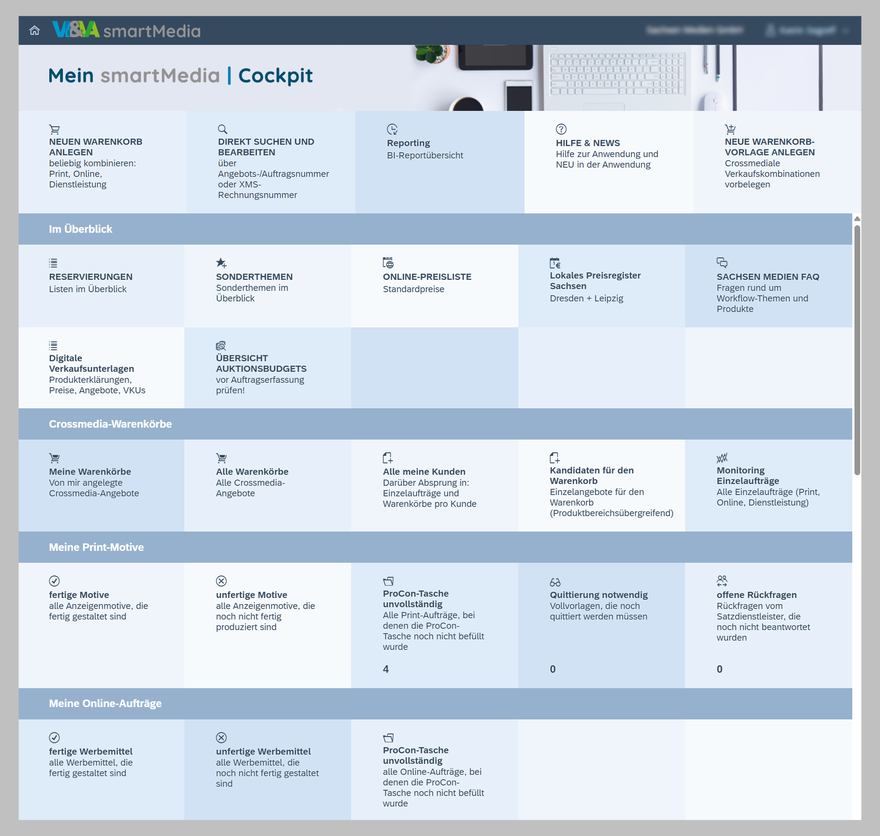Viewport: 880px width, 836px height.
Task: Open Monitoring Einzelaufträge title
Action: point(748,475)
